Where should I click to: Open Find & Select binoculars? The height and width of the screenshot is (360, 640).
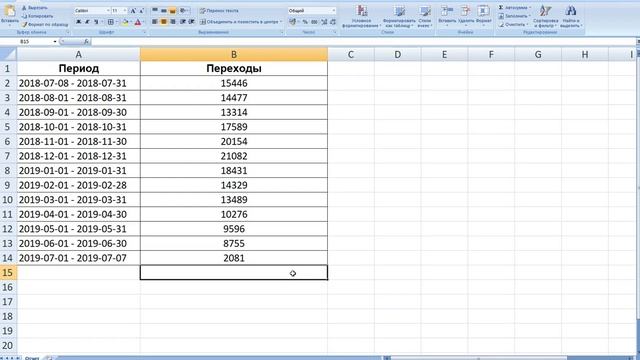pos(571,16)
